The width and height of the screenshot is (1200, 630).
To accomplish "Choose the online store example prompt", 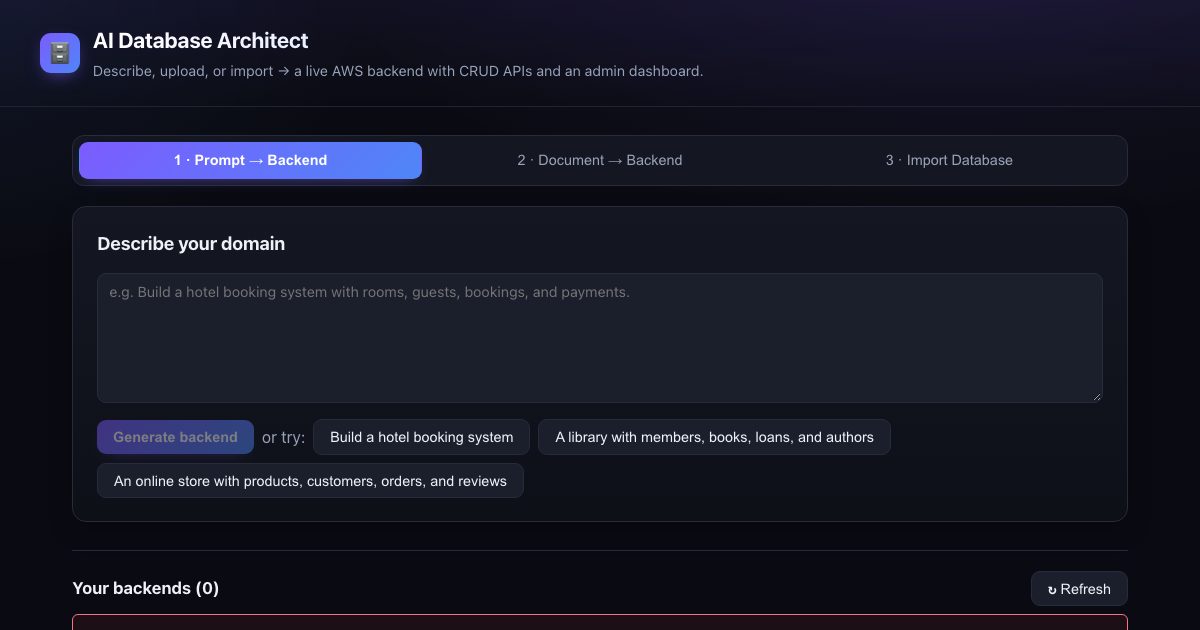I will (x=310, y=481).
